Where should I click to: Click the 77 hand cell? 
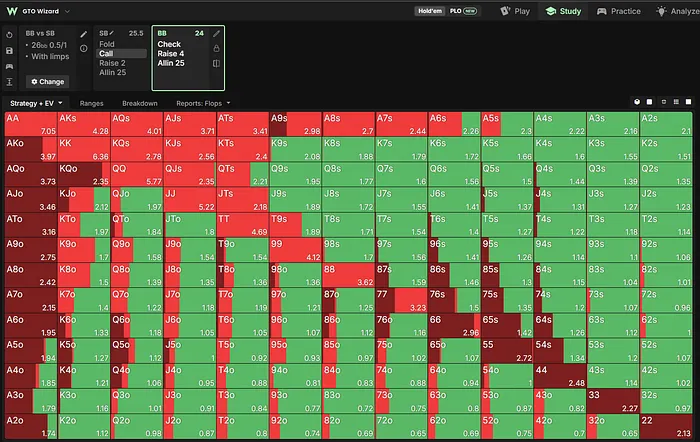point(401,300)
